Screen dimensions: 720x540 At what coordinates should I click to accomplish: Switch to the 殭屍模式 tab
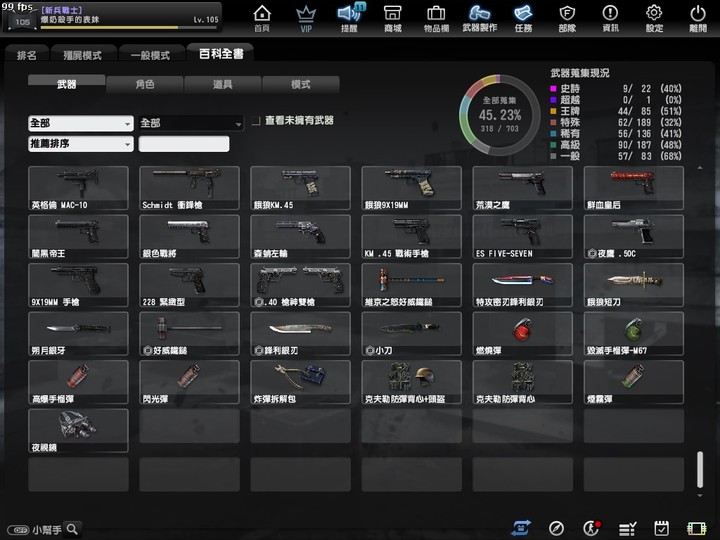coord(83,55)
